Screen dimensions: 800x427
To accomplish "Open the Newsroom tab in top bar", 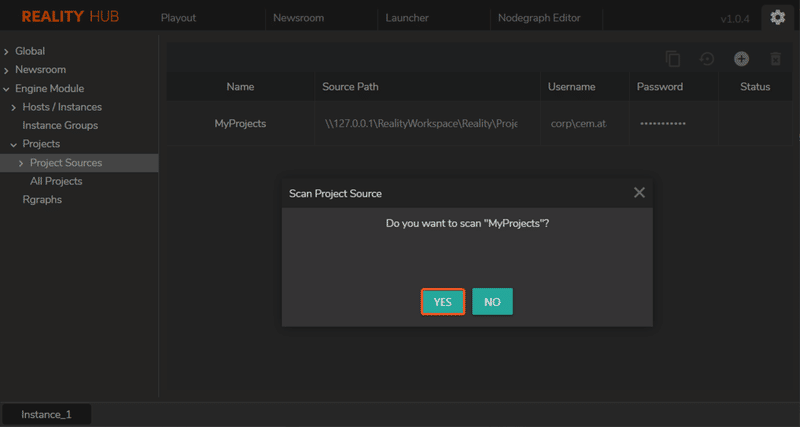I will pyautogui.click(x=298, y=18).
